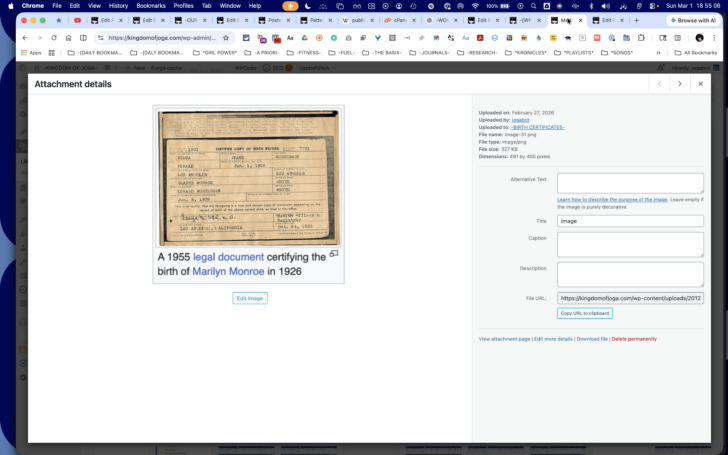The height and width of the screenshot is (455, 728).
Task: Click Delete permanently link
Action: [x=634, y=339]
